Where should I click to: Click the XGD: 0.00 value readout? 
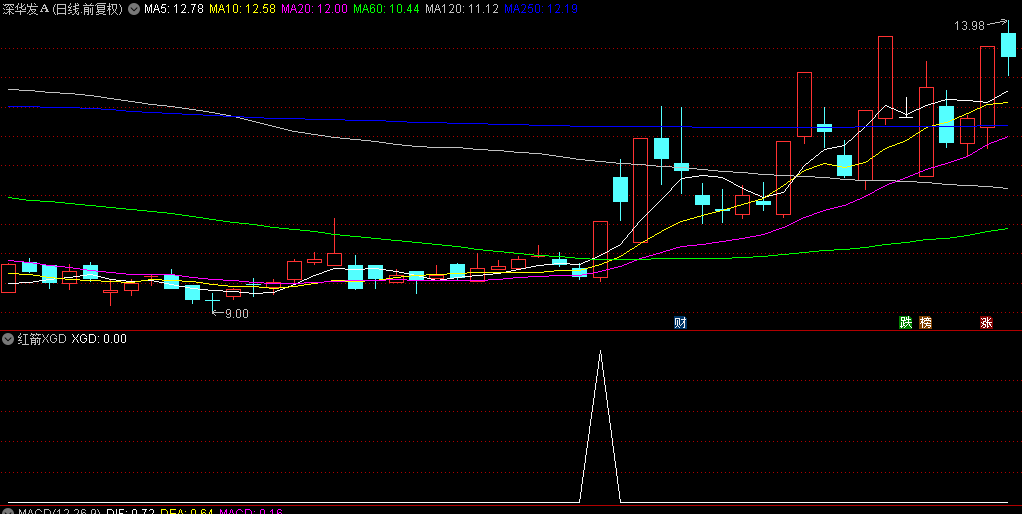coord(98,339)
